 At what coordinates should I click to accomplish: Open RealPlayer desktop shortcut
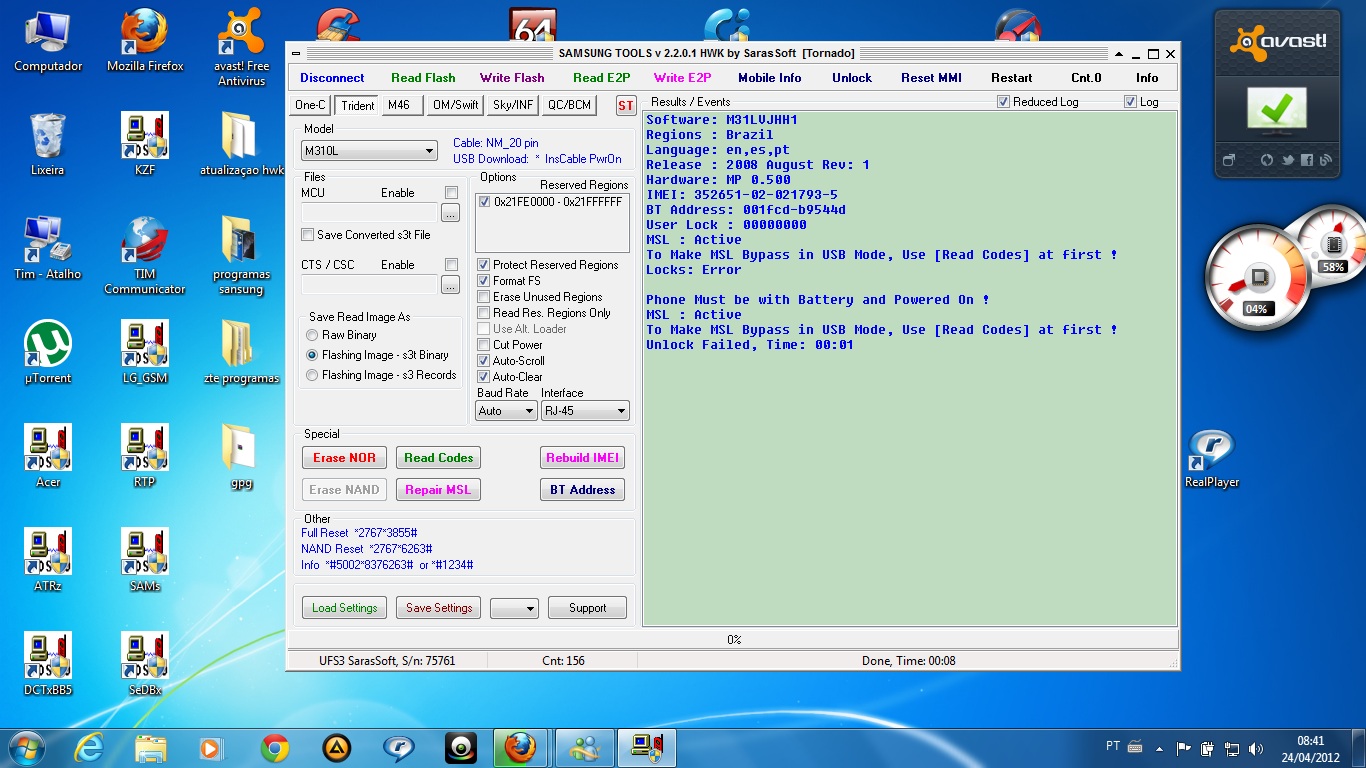[1212, 460]
